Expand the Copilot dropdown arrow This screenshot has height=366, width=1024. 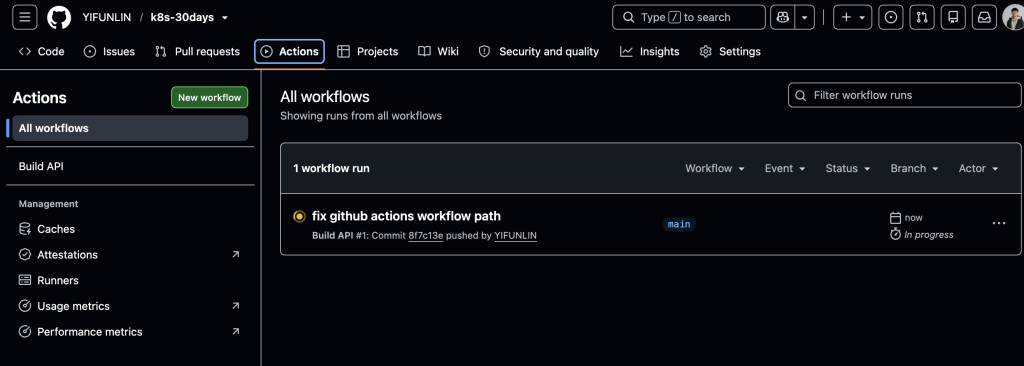point(804,18)
